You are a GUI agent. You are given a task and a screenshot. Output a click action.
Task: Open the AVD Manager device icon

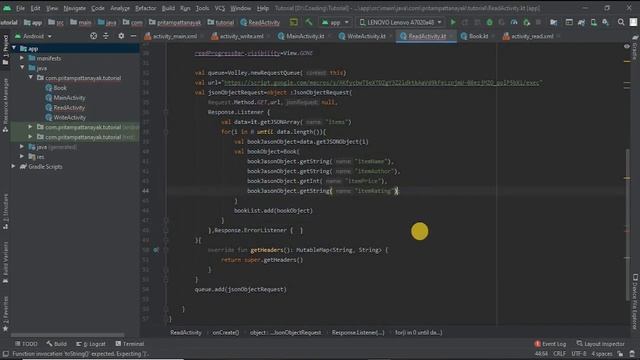tap(593, 22)
